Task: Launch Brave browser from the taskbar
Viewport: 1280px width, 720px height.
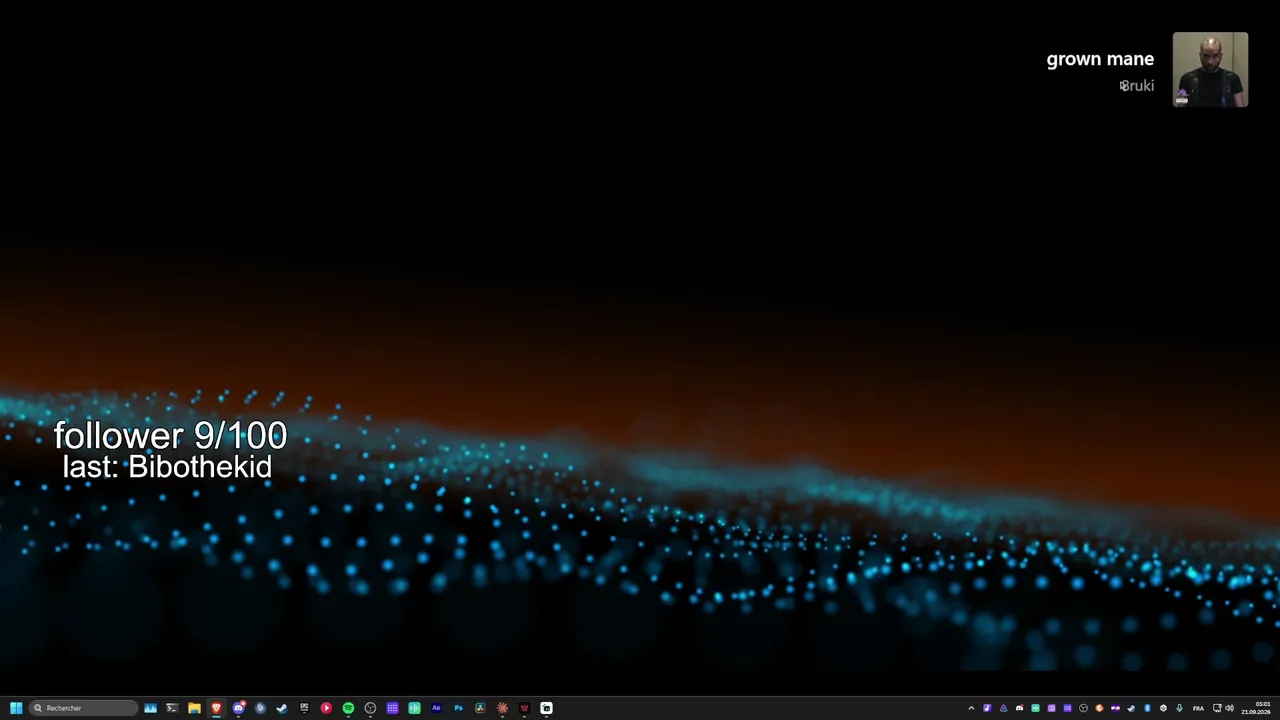Action: (x=216, y=708)
